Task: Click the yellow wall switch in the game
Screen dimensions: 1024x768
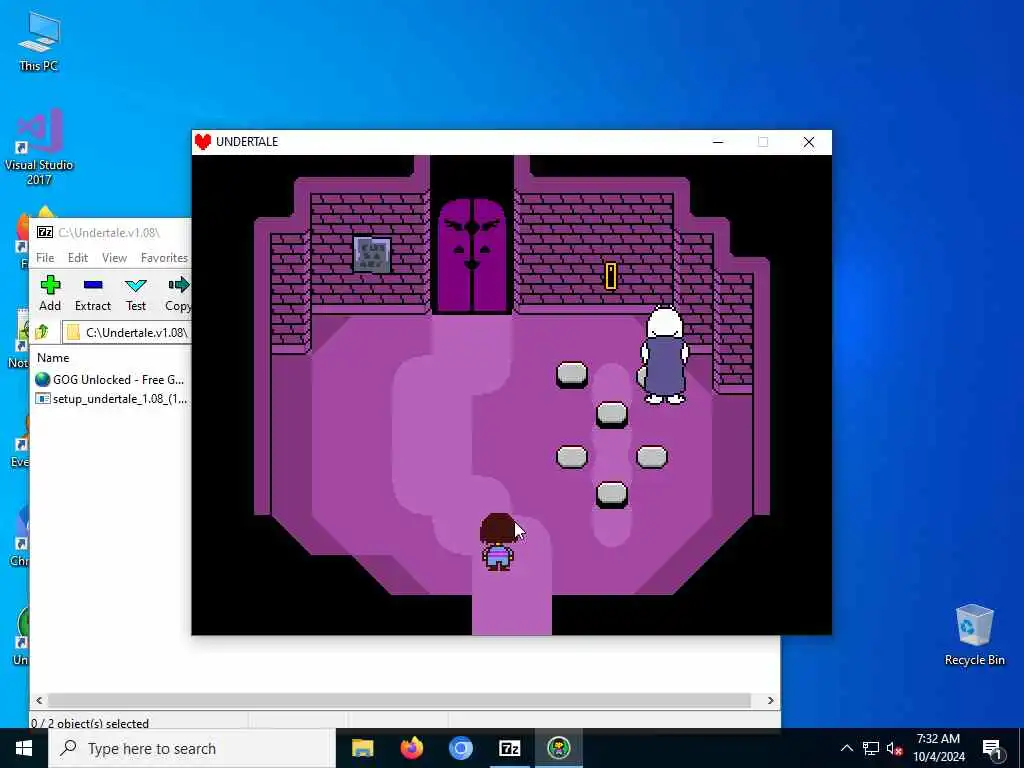Action: [611, 276]
